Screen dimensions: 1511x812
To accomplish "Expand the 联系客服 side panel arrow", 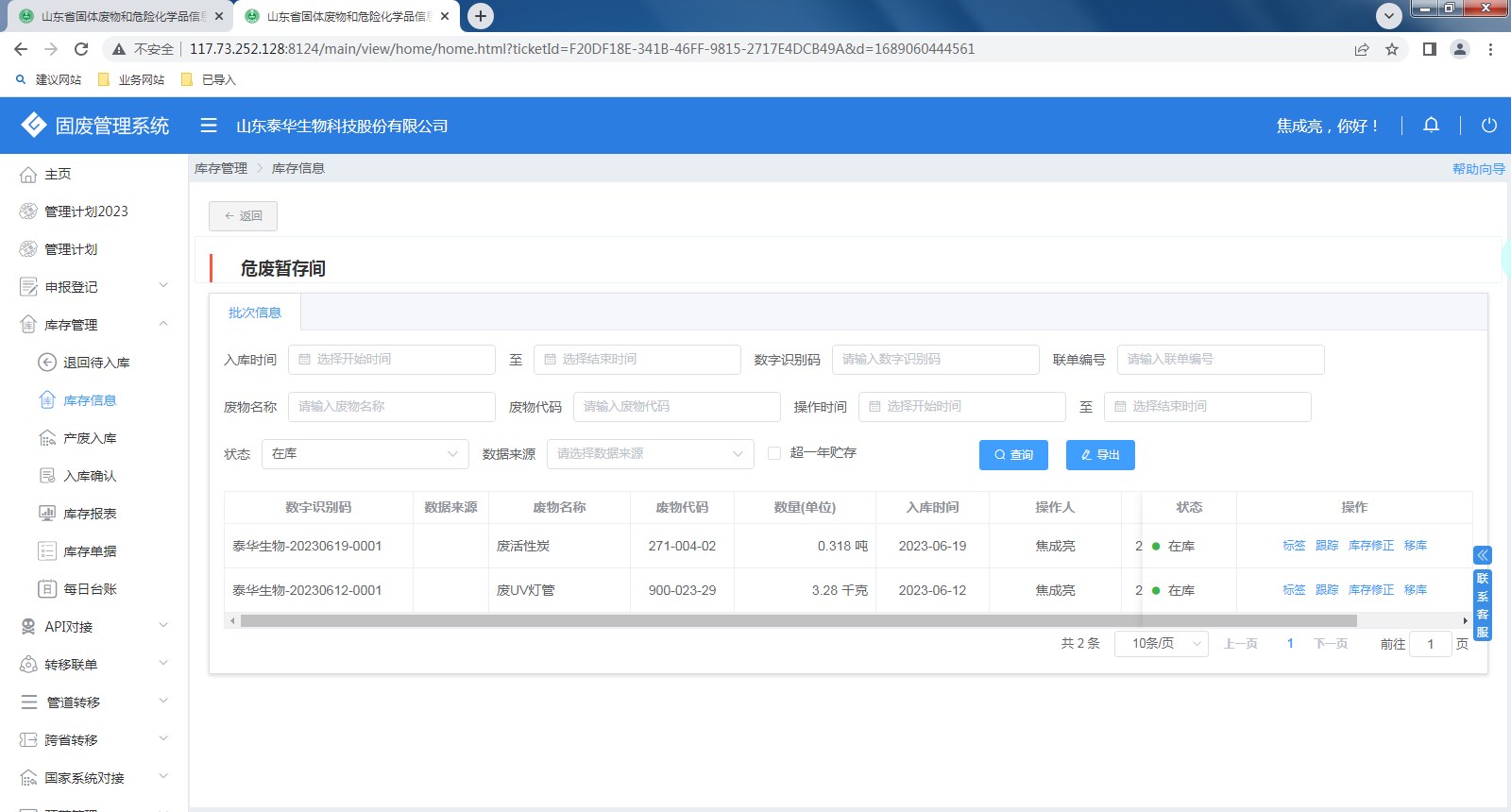I will [x=1483, y=555].
